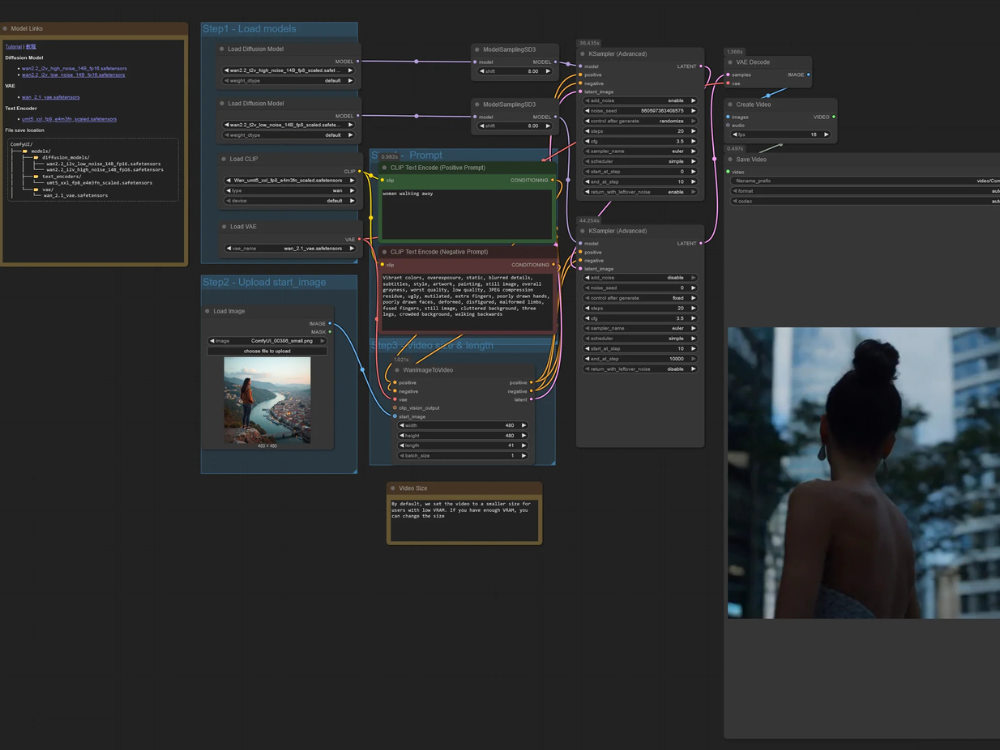This screenshot has height=750, width=1000.
Task: Collapse the CLIP Text Encode (Negative Prompt) node dot
Action: [384, 252]
